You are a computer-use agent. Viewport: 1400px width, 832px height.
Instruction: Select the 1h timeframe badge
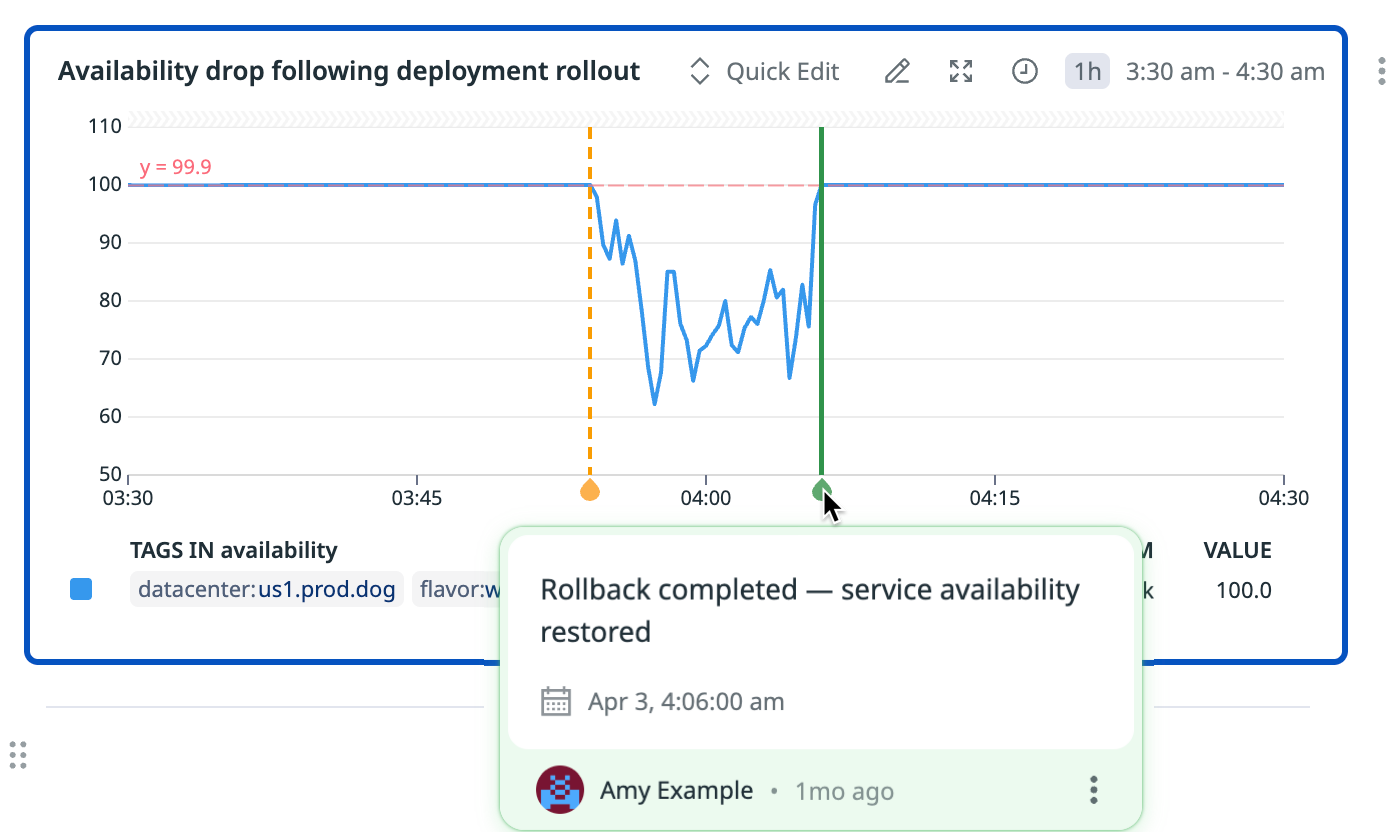(1087, 72)
